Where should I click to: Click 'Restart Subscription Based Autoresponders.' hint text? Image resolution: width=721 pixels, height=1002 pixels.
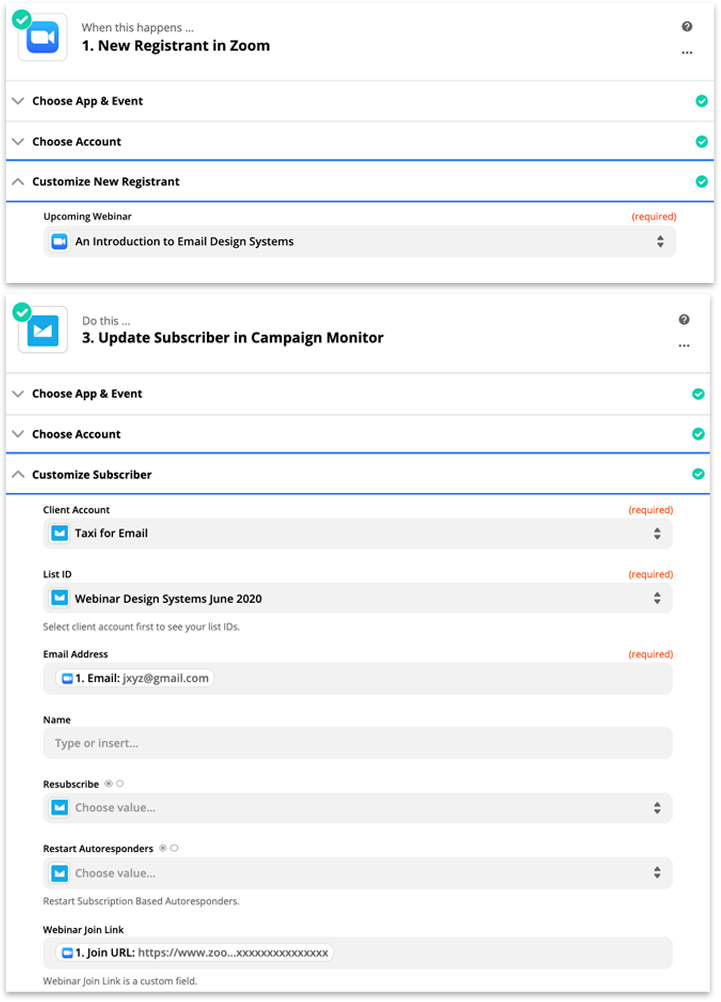[x=141, y=901]
